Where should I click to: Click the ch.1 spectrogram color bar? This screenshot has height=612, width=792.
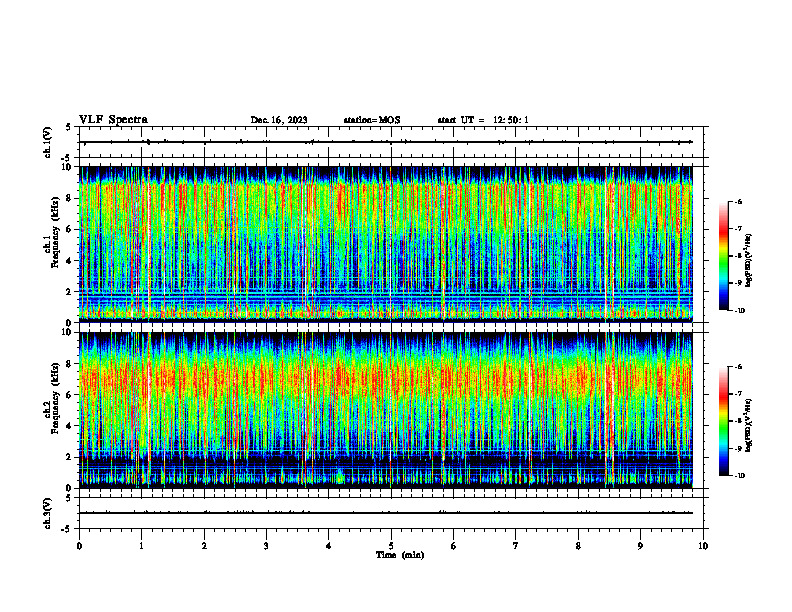pyautogui.click(x=724, y=256)
